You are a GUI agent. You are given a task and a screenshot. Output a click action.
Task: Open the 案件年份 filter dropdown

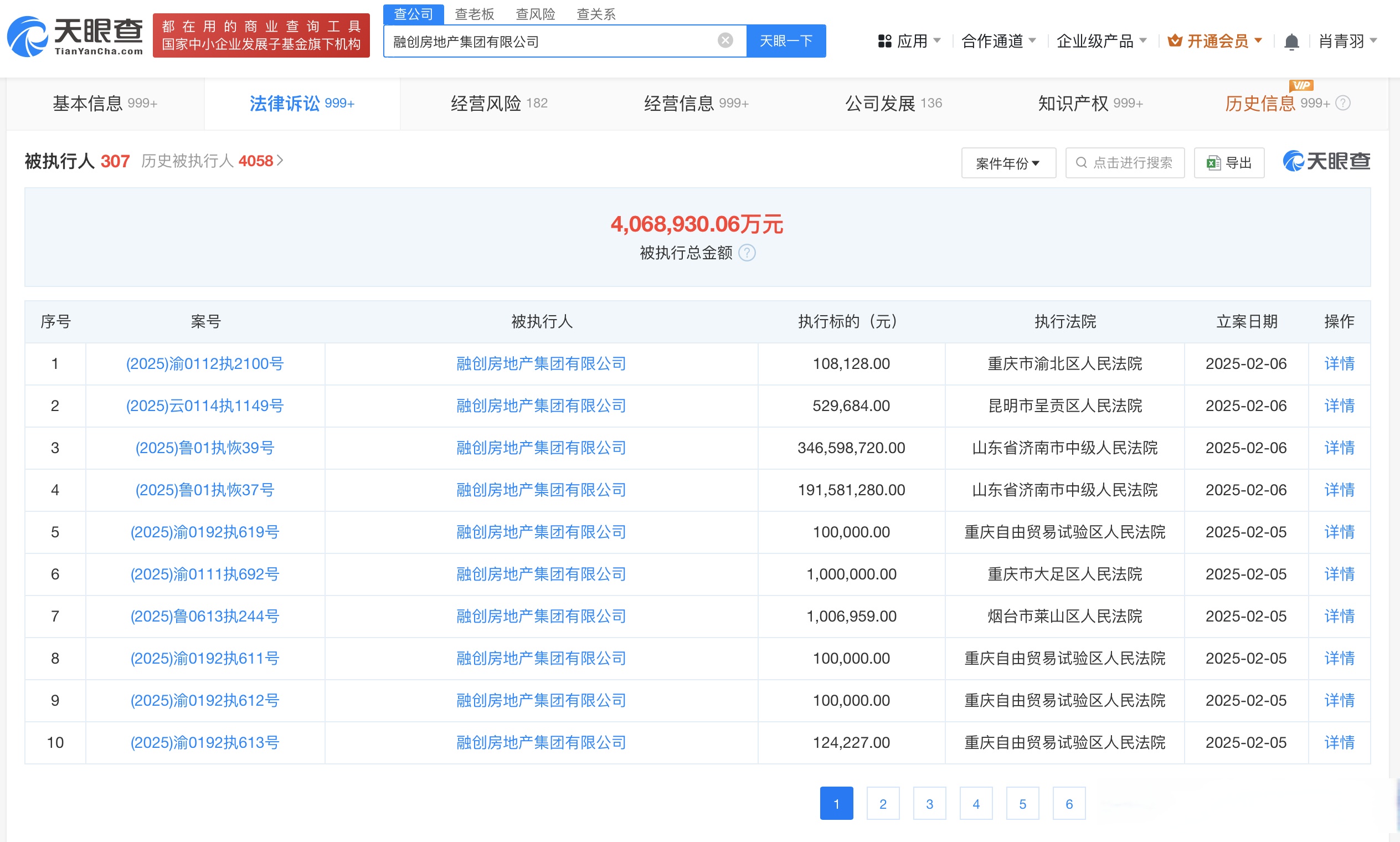point(1008,163)
